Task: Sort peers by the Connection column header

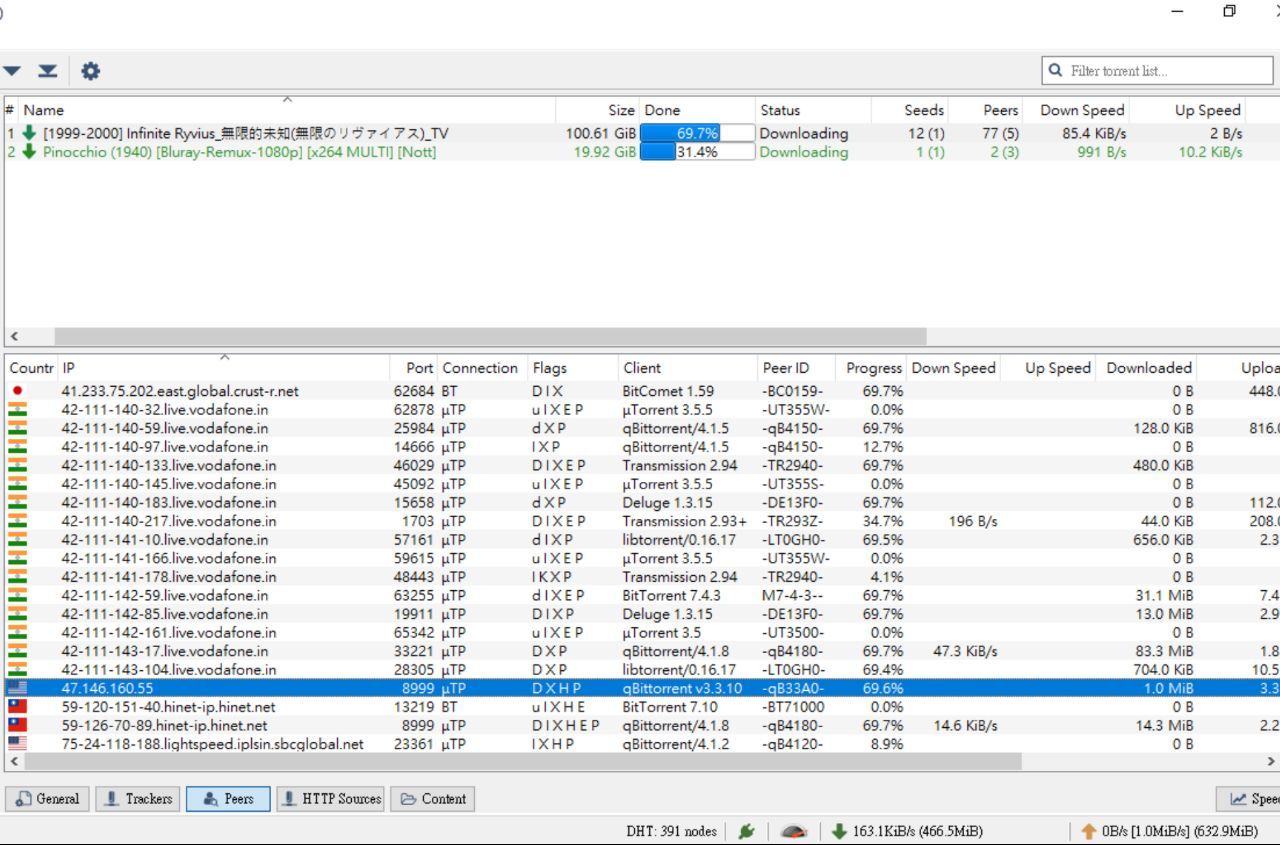Action: pyautogui.click(x=482, y=368)
